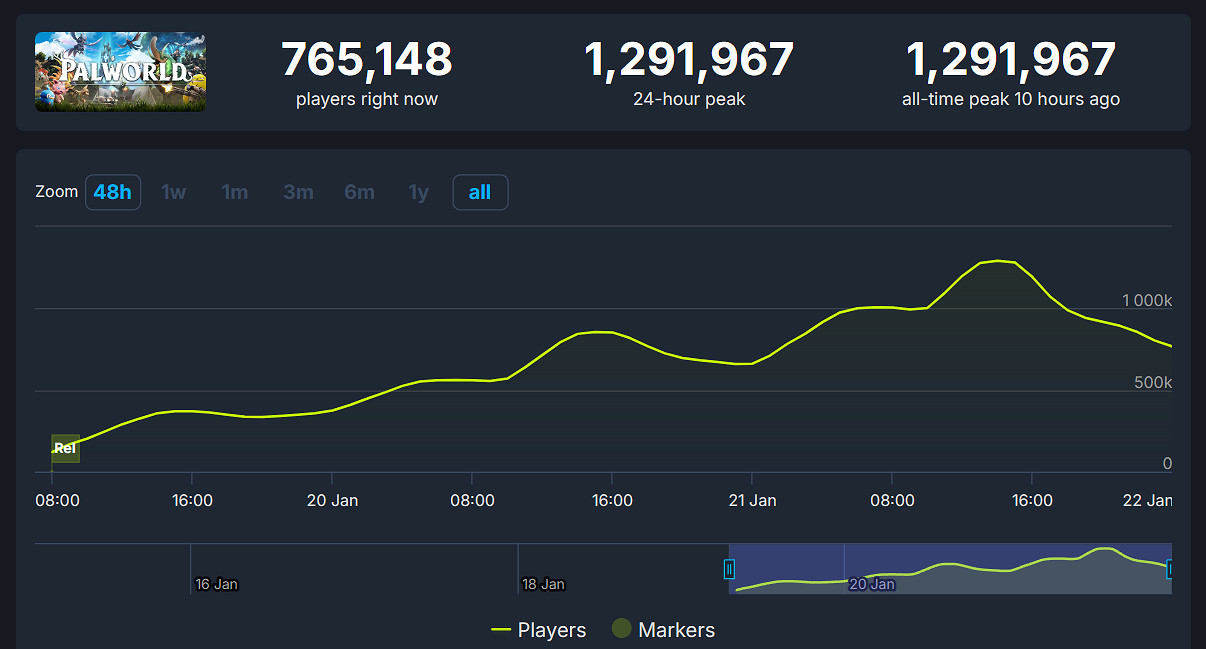Change zoom to 1y
The image size is (1206, 649).
419,192
